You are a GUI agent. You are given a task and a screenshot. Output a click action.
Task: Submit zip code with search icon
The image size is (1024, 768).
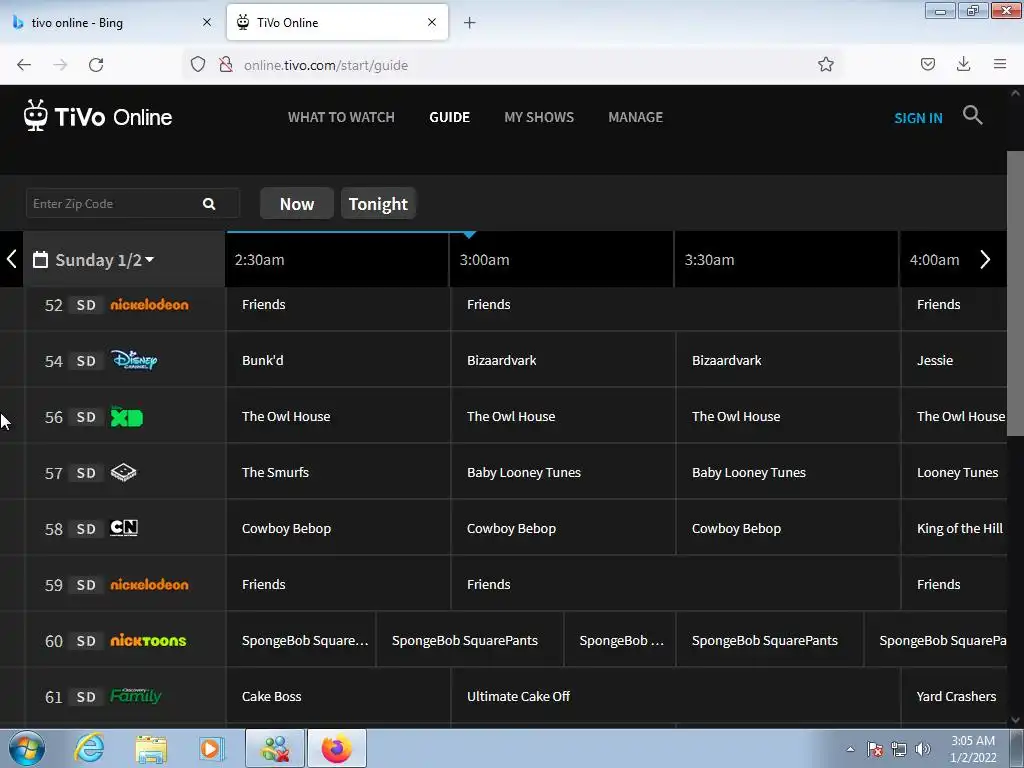tap(209, 204)
